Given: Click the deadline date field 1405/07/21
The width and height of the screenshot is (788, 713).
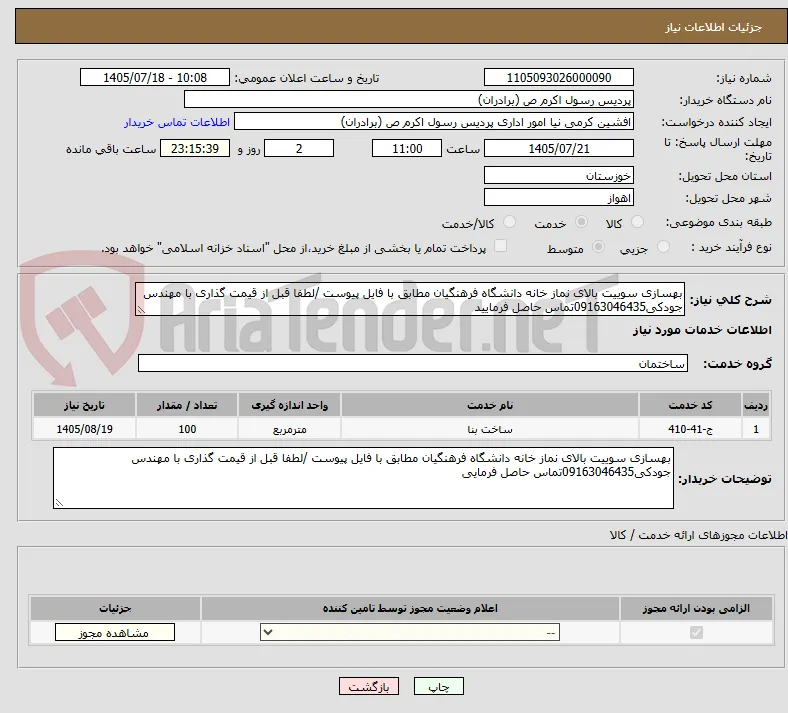Looking at the screenshot, I should point(558,148).
